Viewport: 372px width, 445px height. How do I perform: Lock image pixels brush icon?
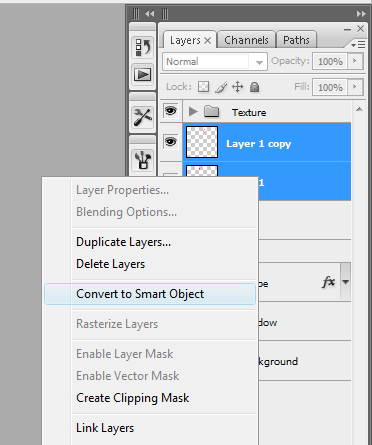click(x=221, y=87)
